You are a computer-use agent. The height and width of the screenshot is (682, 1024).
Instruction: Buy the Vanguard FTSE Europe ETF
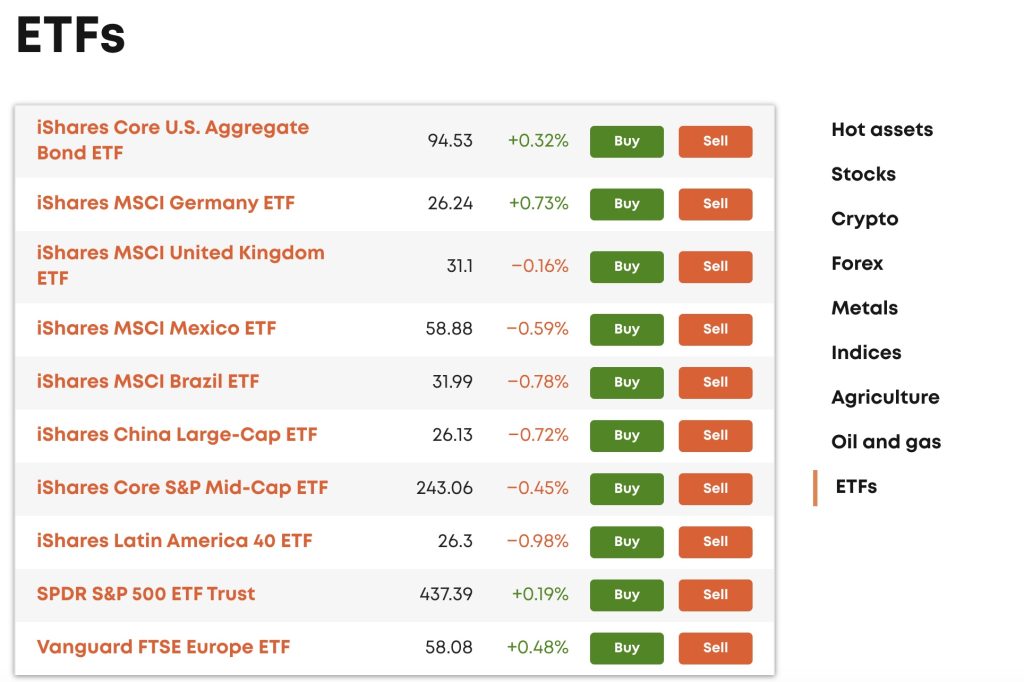(626, 647)
